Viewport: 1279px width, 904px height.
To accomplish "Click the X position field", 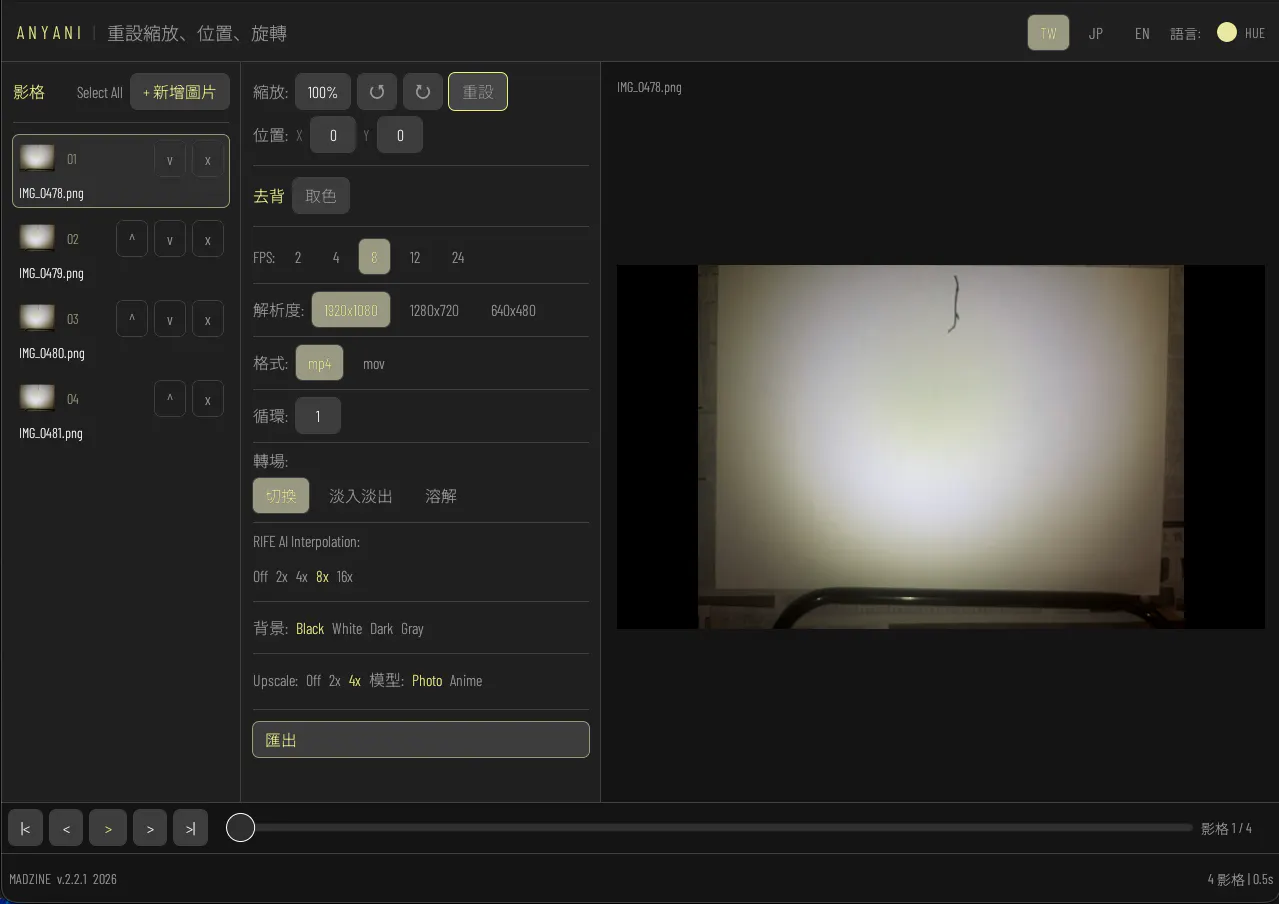I will pyautogui.click(x=333, y=135).
